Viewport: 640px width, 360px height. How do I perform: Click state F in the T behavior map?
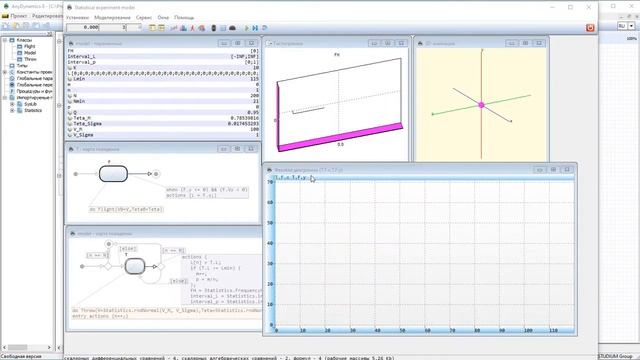(113, 174)
